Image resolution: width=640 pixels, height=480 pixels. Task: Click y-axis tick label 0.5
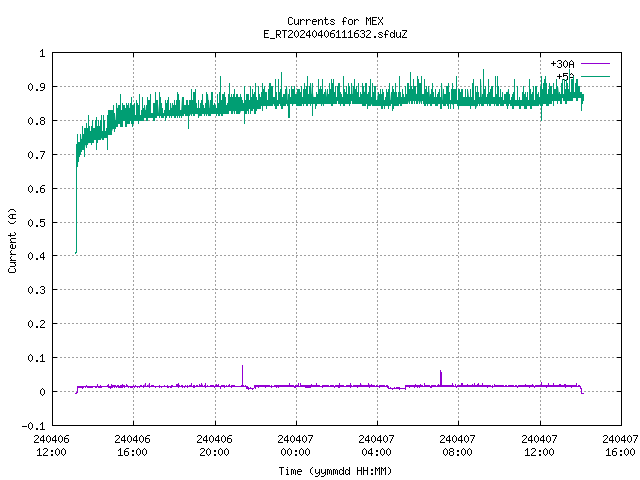pos(36,222)
